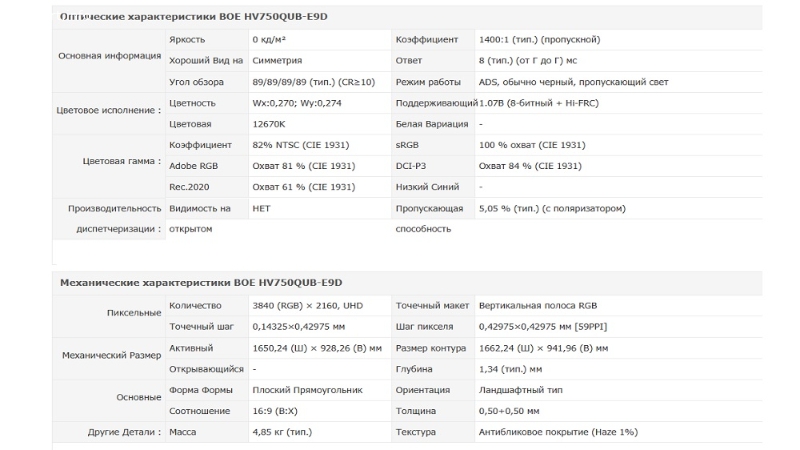Select the brightness value 0 кд/м² cell
The height and width of the screenshot is (450, 800).
tap(269, 39)
